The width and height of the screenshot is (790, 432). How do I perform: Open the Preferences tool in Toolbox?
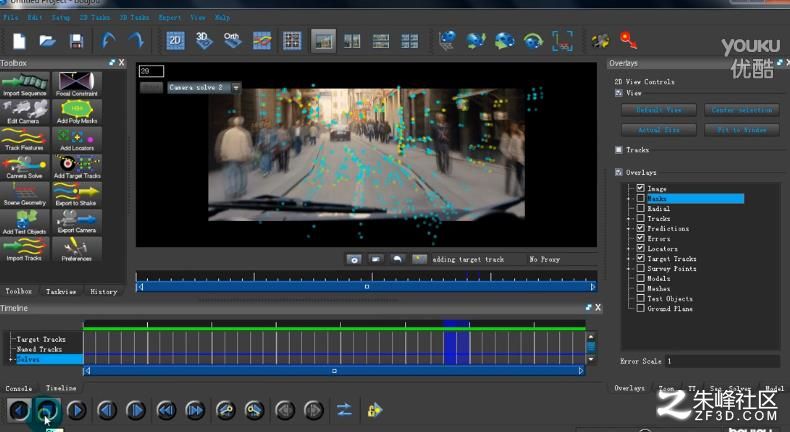[x=77, y=249]
